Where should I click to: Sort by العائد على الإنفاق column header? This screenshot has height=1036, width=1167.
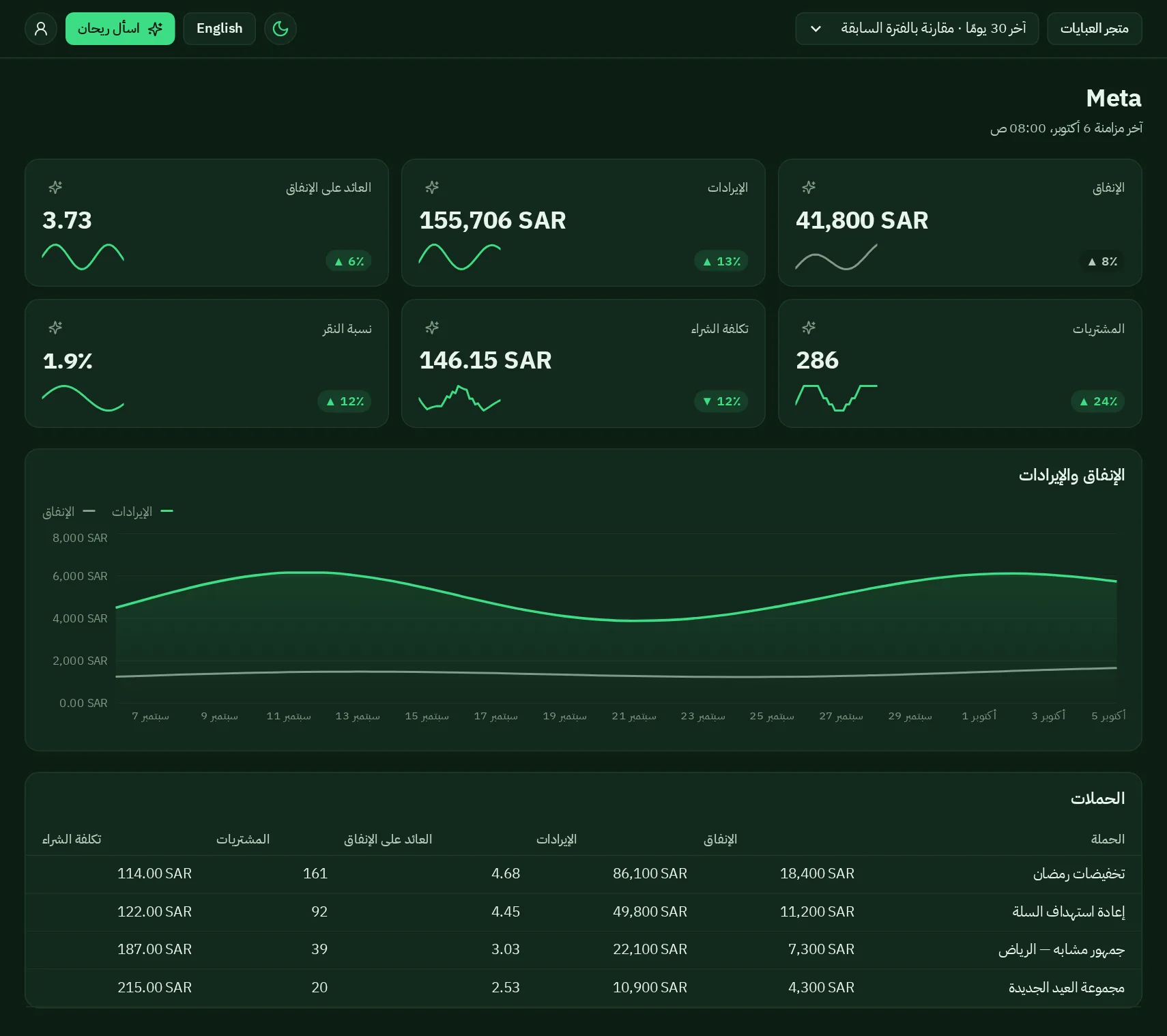tap(388, 839)
